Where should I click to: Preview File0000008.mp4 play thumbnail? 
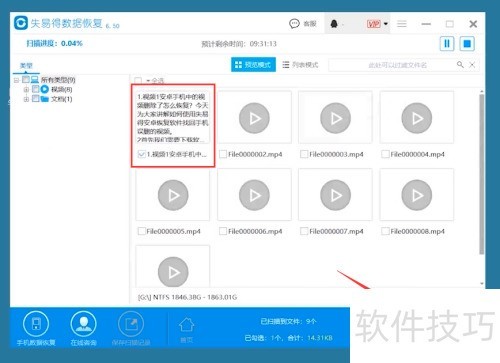tap(417, 195)
